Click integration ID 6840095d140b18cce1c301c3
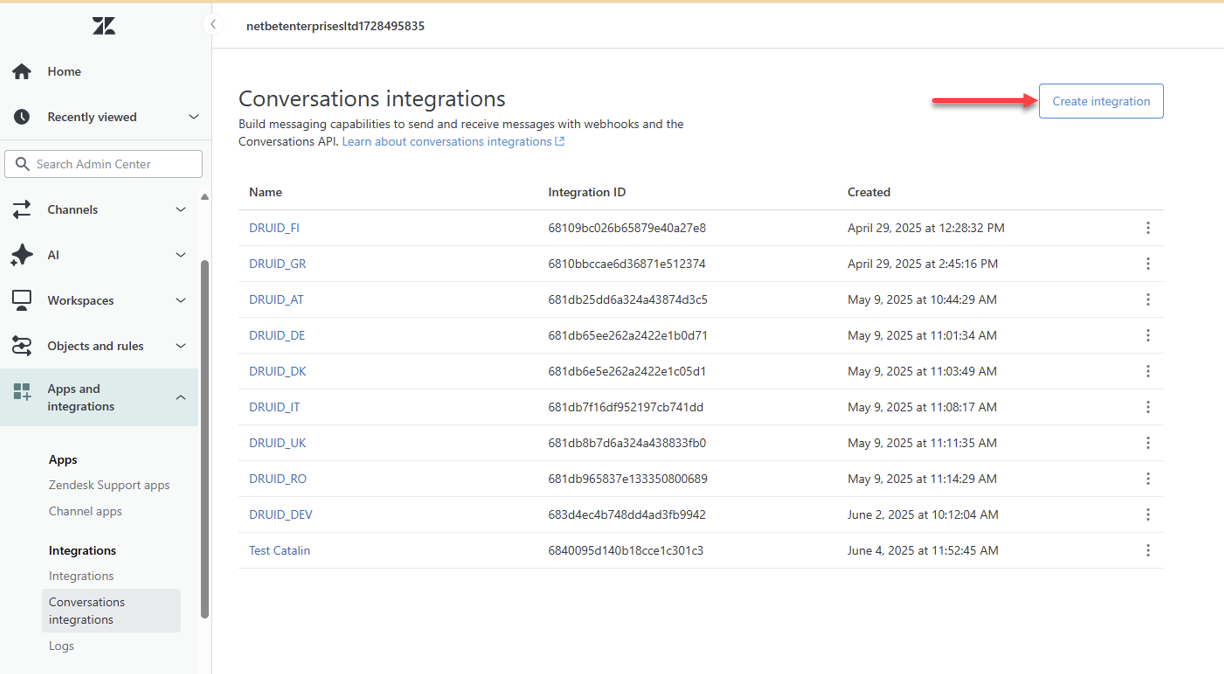The width and height of the screenshot is (1224, 674). click(626, 550)
